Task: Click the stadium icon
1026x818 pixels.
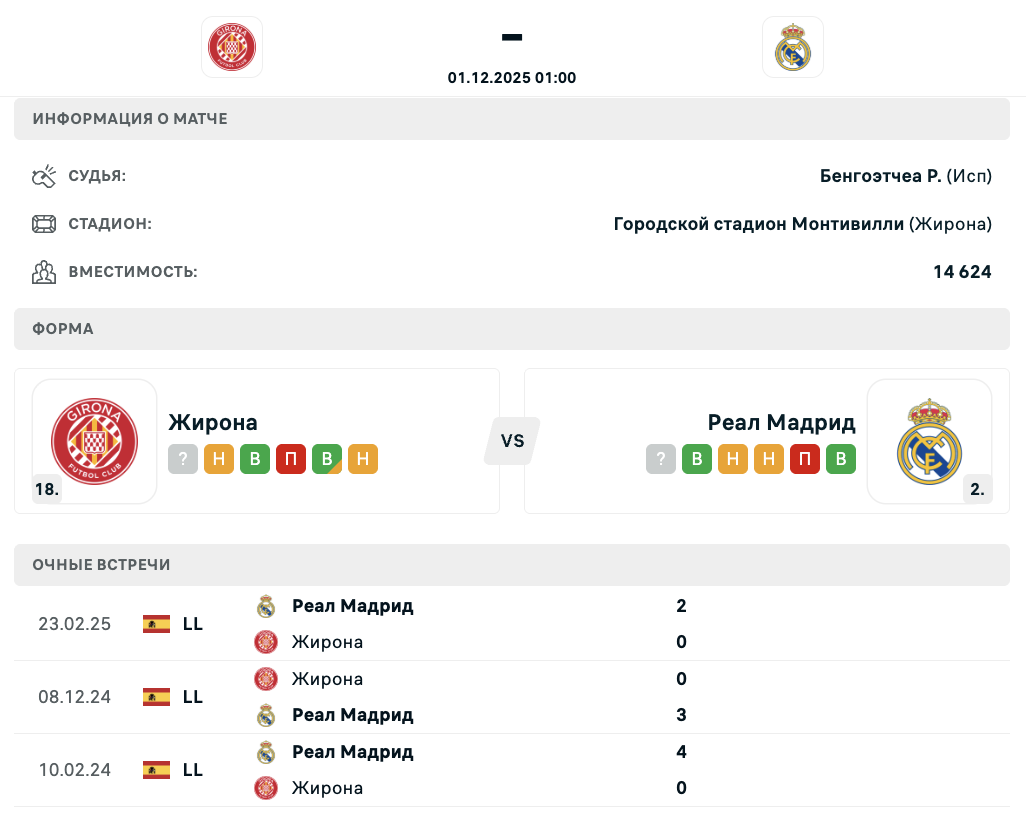Action: [44, 224]
